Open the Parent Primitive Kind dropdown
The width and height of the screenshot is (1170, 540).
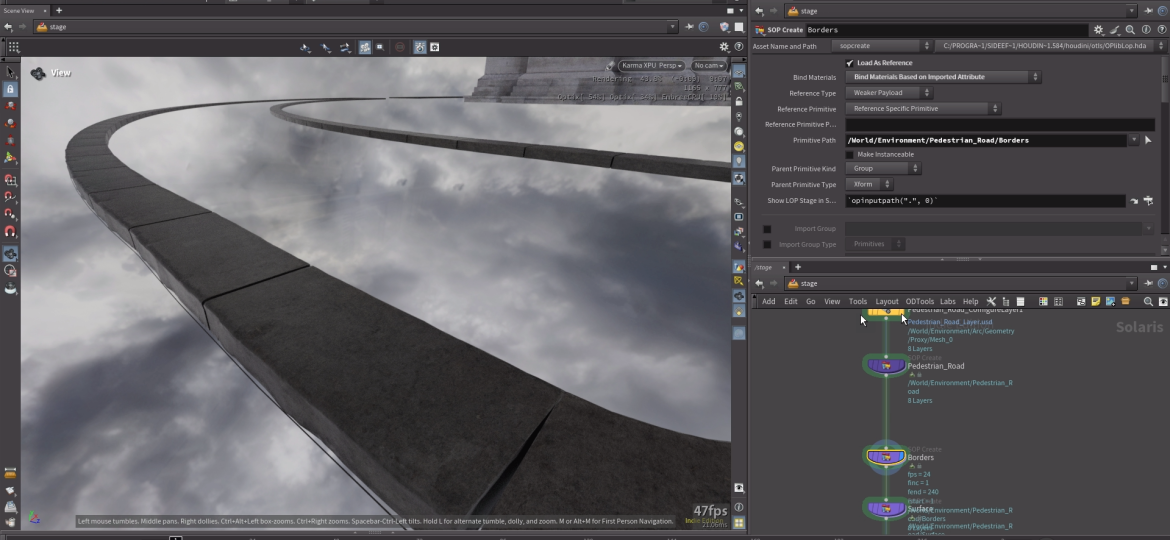click(883, 169)
